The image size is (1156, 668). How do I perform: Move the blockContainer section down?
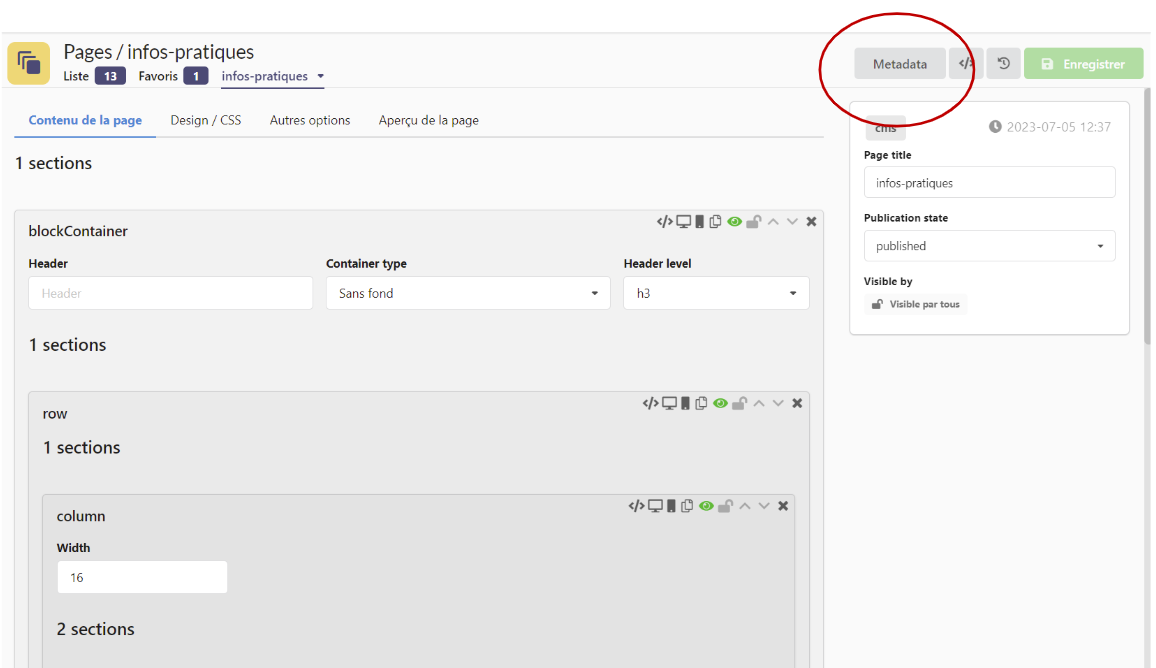(792, 222)
